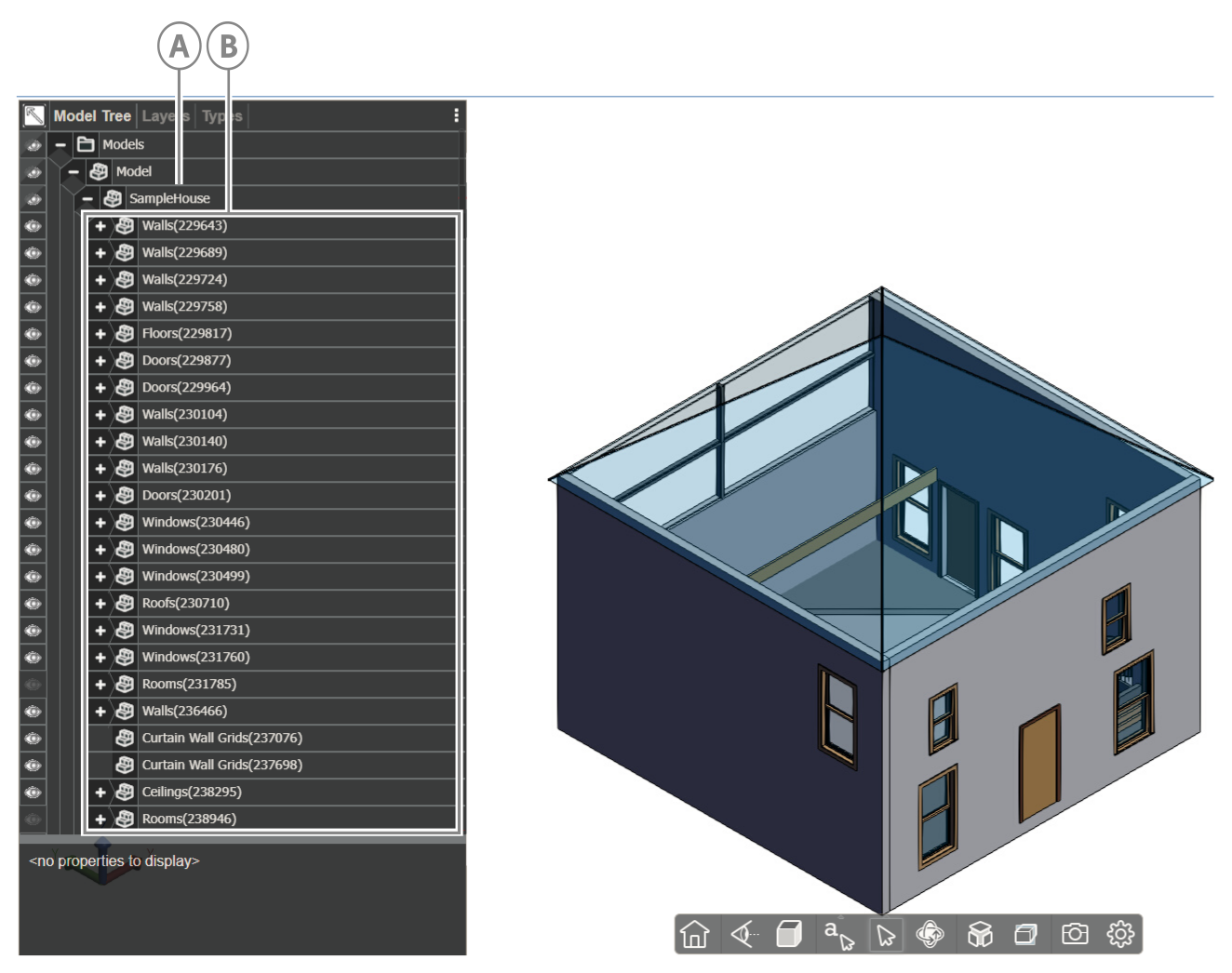Screen dimensions: 1232x973
Task: Collapse the SampleHouse node
Action: coord(87,199)
